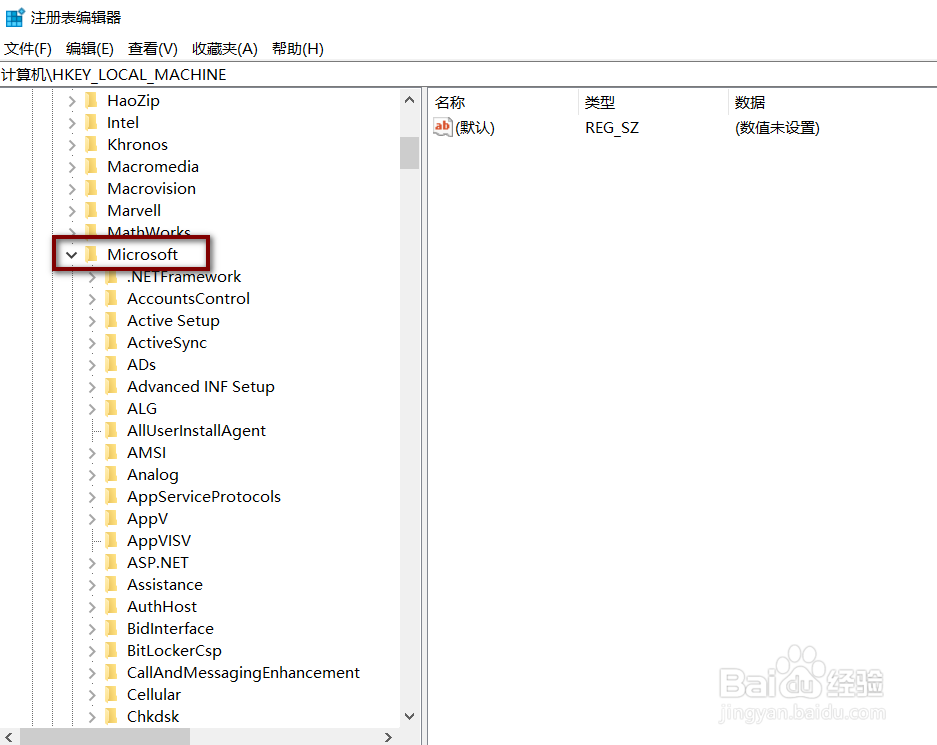Select the BitLockerCsp key label
Image resolution: width=937 pixels, height=745 pixels.
174,651
